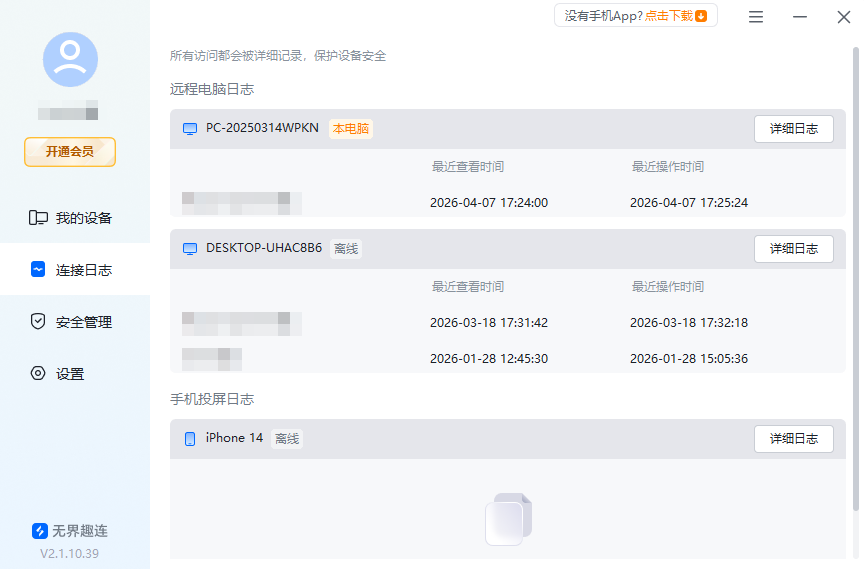Open the 安全管理 shield icon
Screen dimensions: 864x569
pyautogui.click(x=39, y=322)
